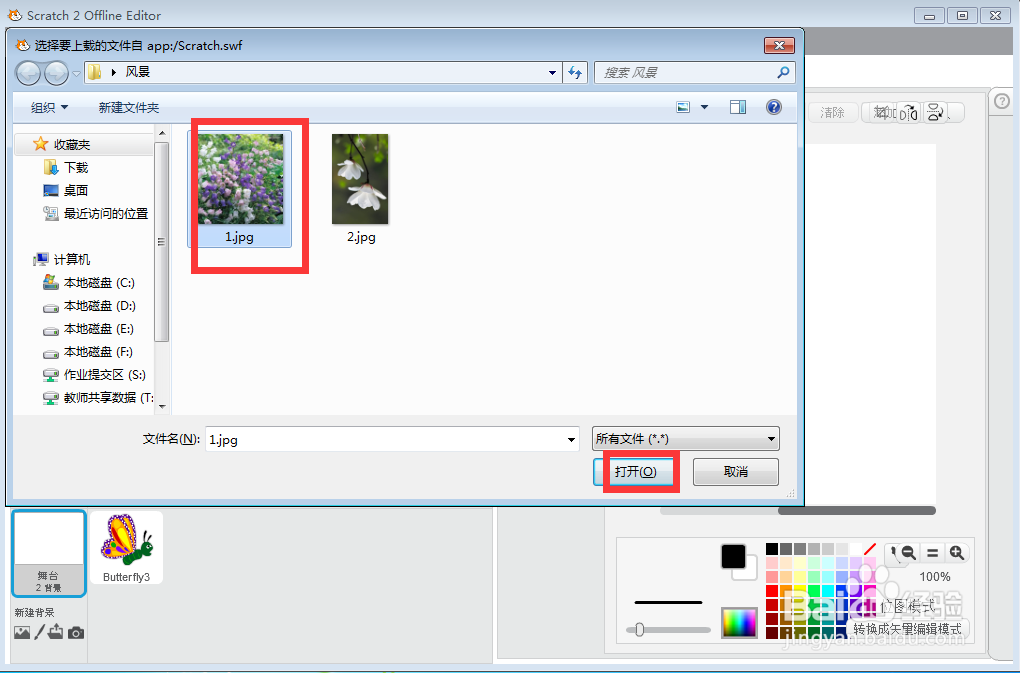Adjust the line width slider handle
This screenshot has height=673, width=1020.
pyautogui.click(x=639, y=629)
